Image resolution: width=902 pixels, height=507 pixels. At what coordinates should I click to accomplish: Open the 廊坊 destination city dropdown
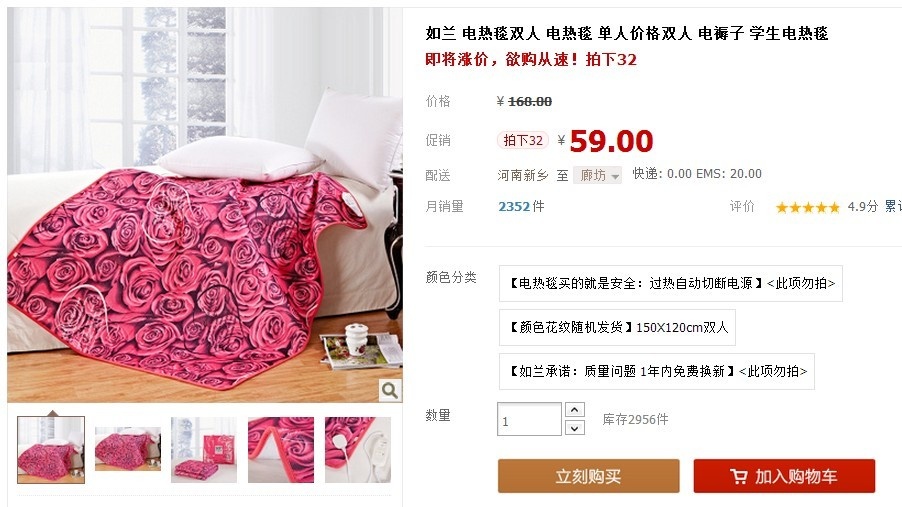597,175
